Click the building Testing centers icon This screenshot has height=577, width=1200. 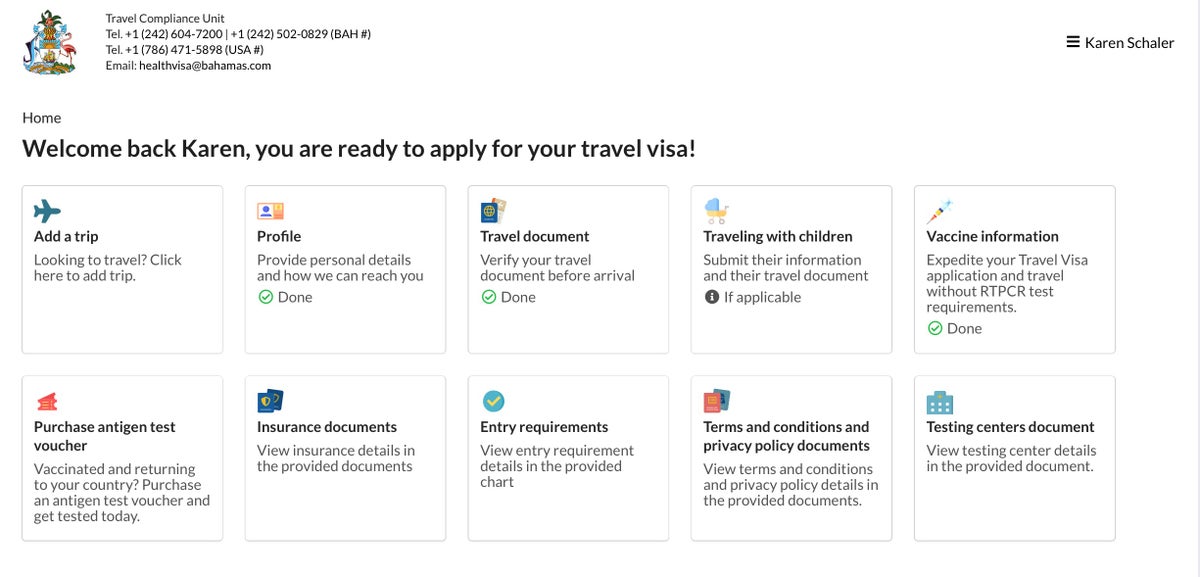[939, 402]
